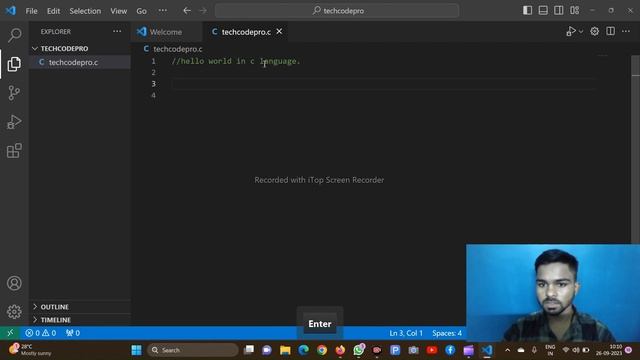Click the ports forwarded status item
The width and height of the screenshot is (640, 360).
point(73,333)
